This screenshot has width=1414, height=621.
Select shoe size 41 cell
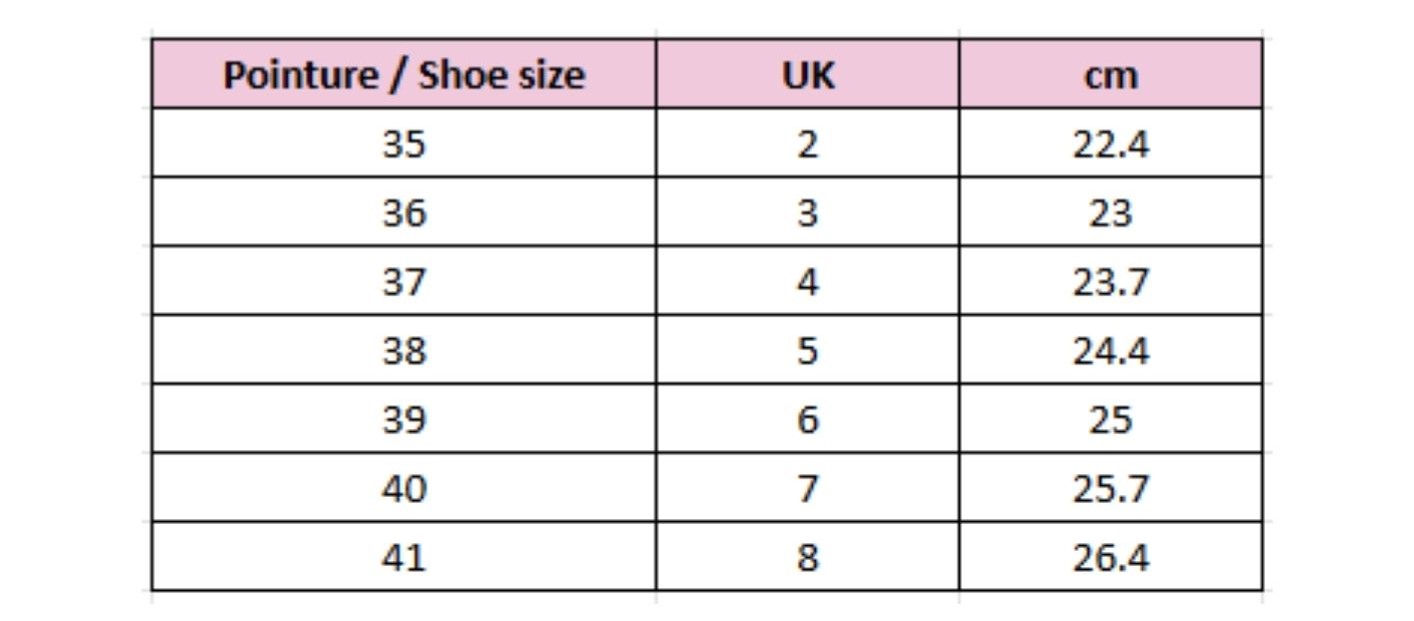pyautogui.click(x=404, y=556)
